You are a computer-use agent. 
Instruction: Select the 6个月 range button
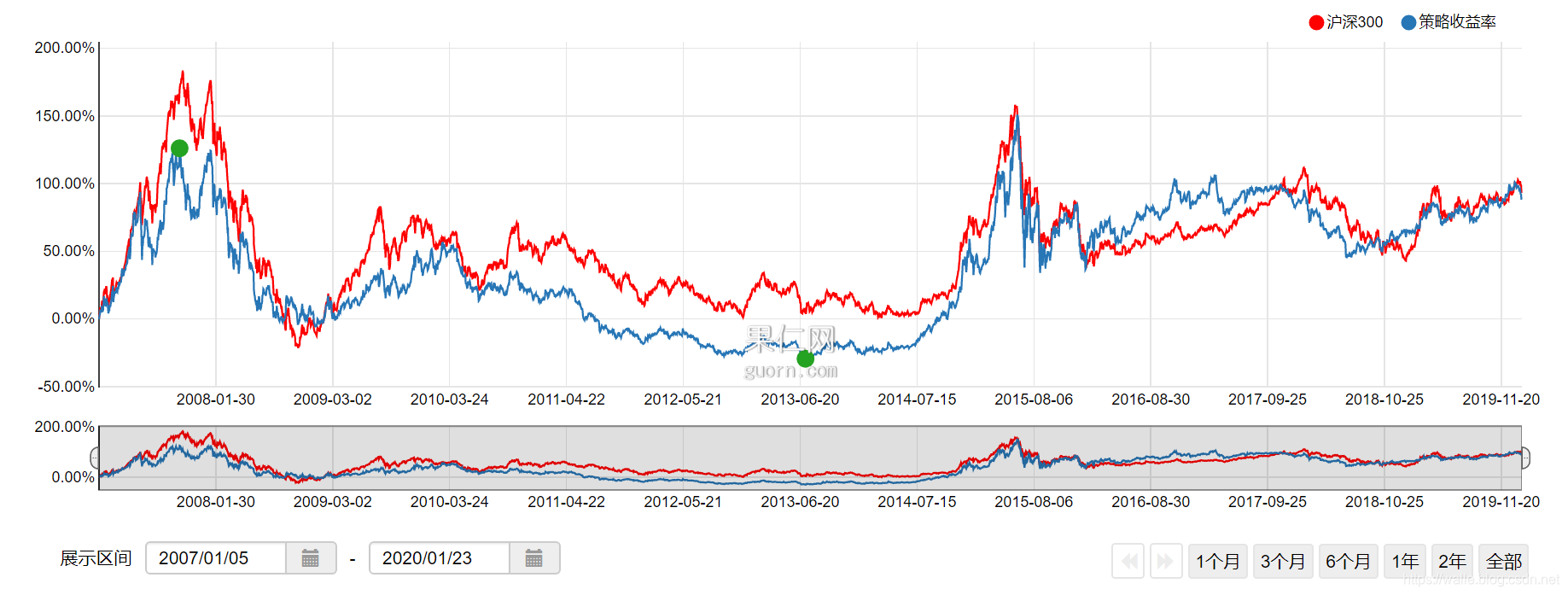(1348, 561)
